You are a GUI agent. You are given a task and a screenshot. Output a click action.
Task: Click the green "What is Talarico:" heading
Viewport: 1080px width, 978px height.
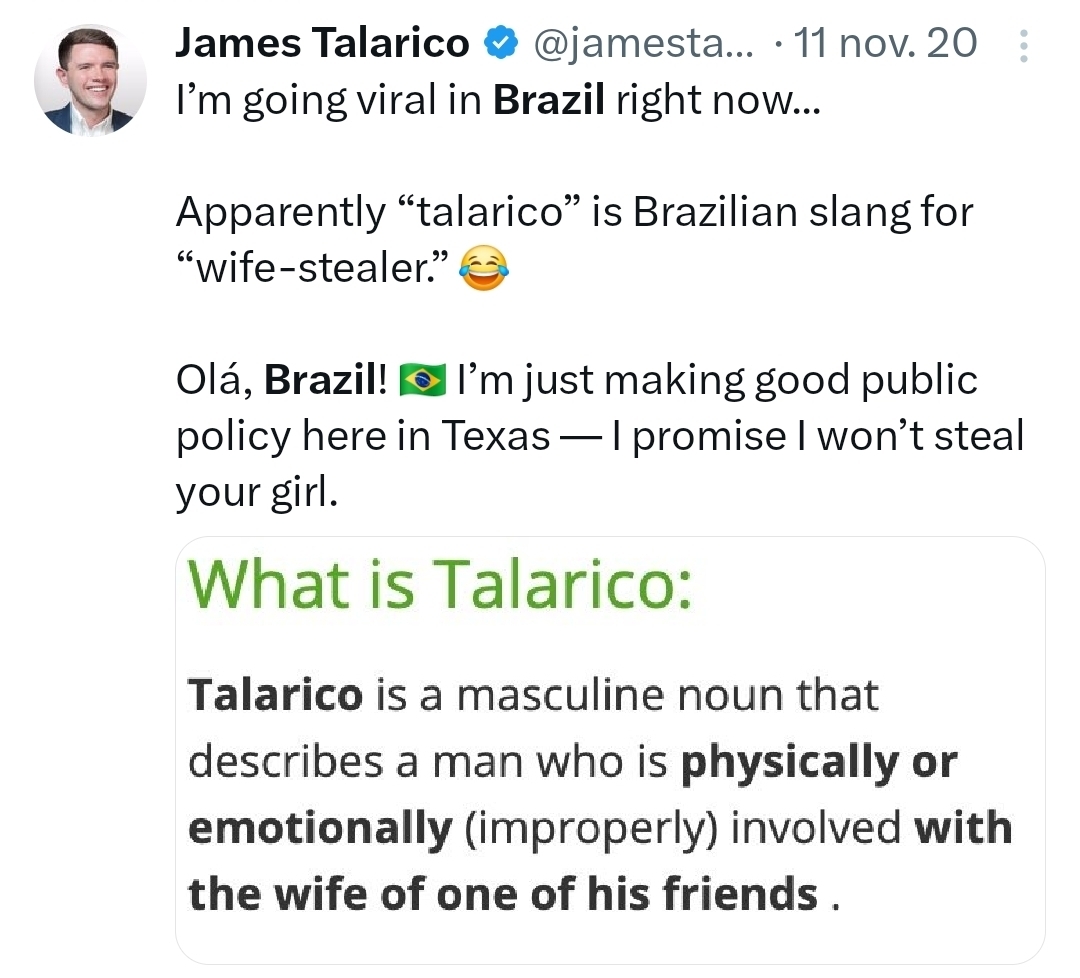point(438,583)
